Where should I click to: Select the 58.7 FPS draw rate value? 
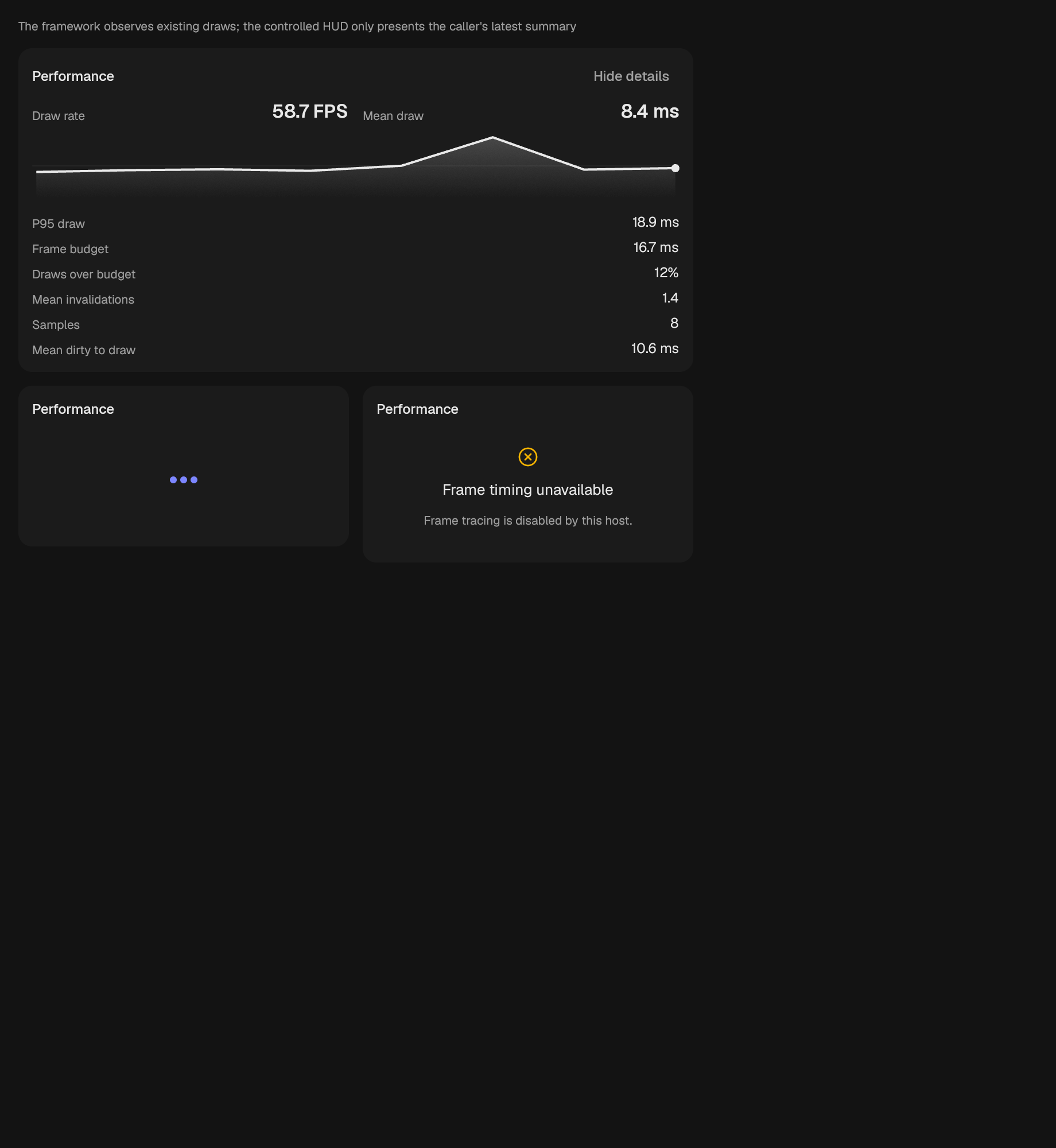[309, 111]
